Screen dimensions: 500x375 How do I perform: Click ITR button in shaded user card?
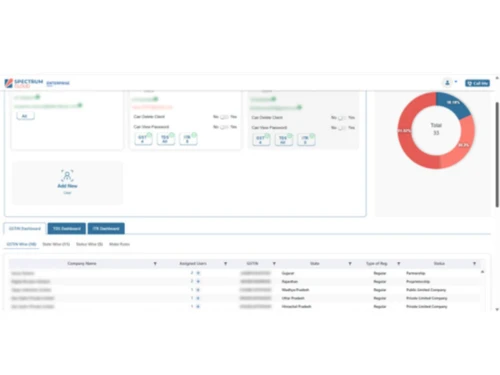[x=306, y=140]
